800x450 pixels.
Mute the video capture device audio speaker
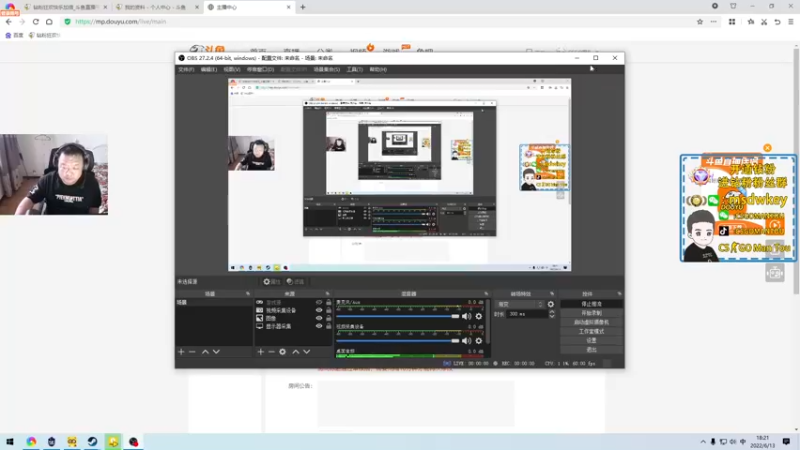(x=466, y=341)
